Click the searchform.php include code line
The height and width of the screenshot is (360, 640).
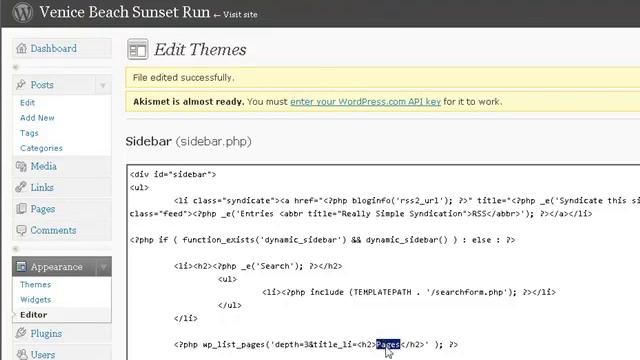pos(409,292)
